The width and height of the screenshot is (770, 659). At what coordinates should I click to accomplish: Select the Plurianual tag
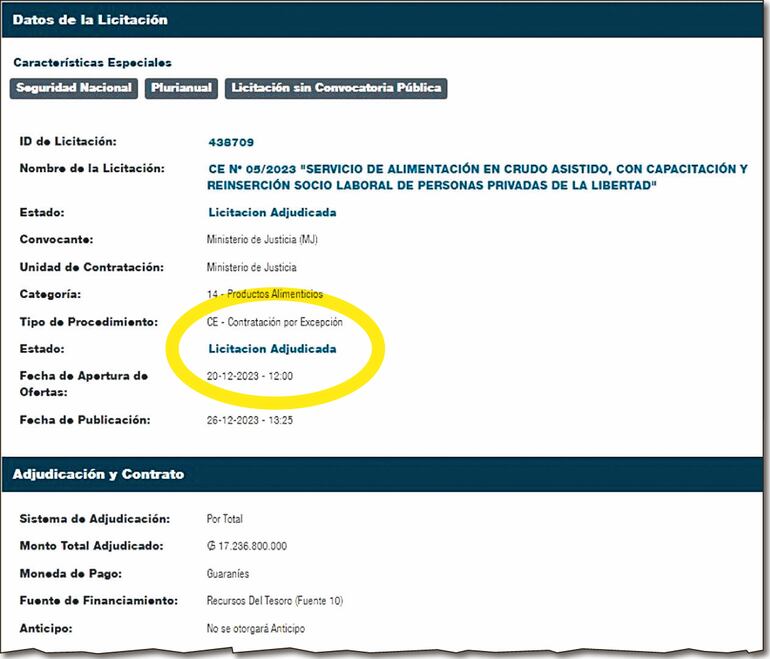tap(181, 88)
